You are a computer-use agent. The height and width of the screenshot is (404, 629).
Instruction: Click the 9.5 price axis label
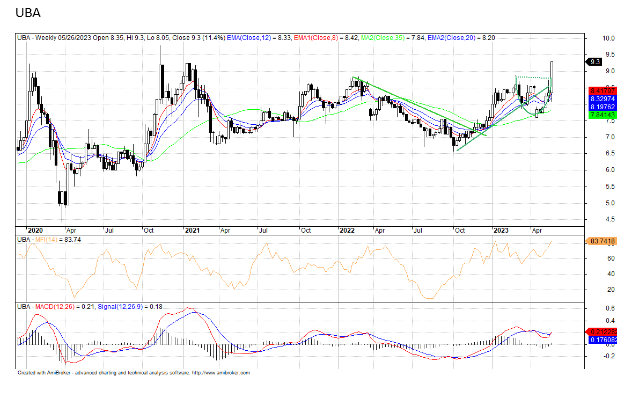click(x=610, y=55)
